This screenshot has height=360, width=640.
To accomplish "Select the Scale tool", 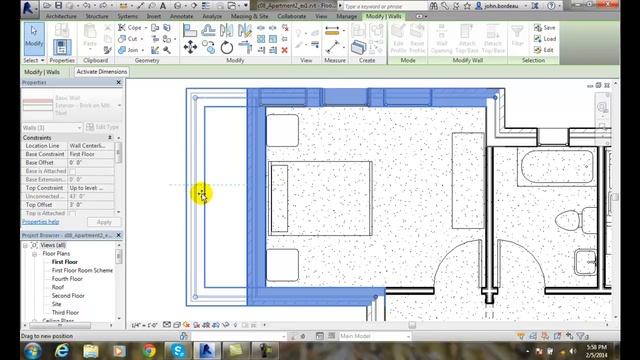I will [x=273, y=39].
